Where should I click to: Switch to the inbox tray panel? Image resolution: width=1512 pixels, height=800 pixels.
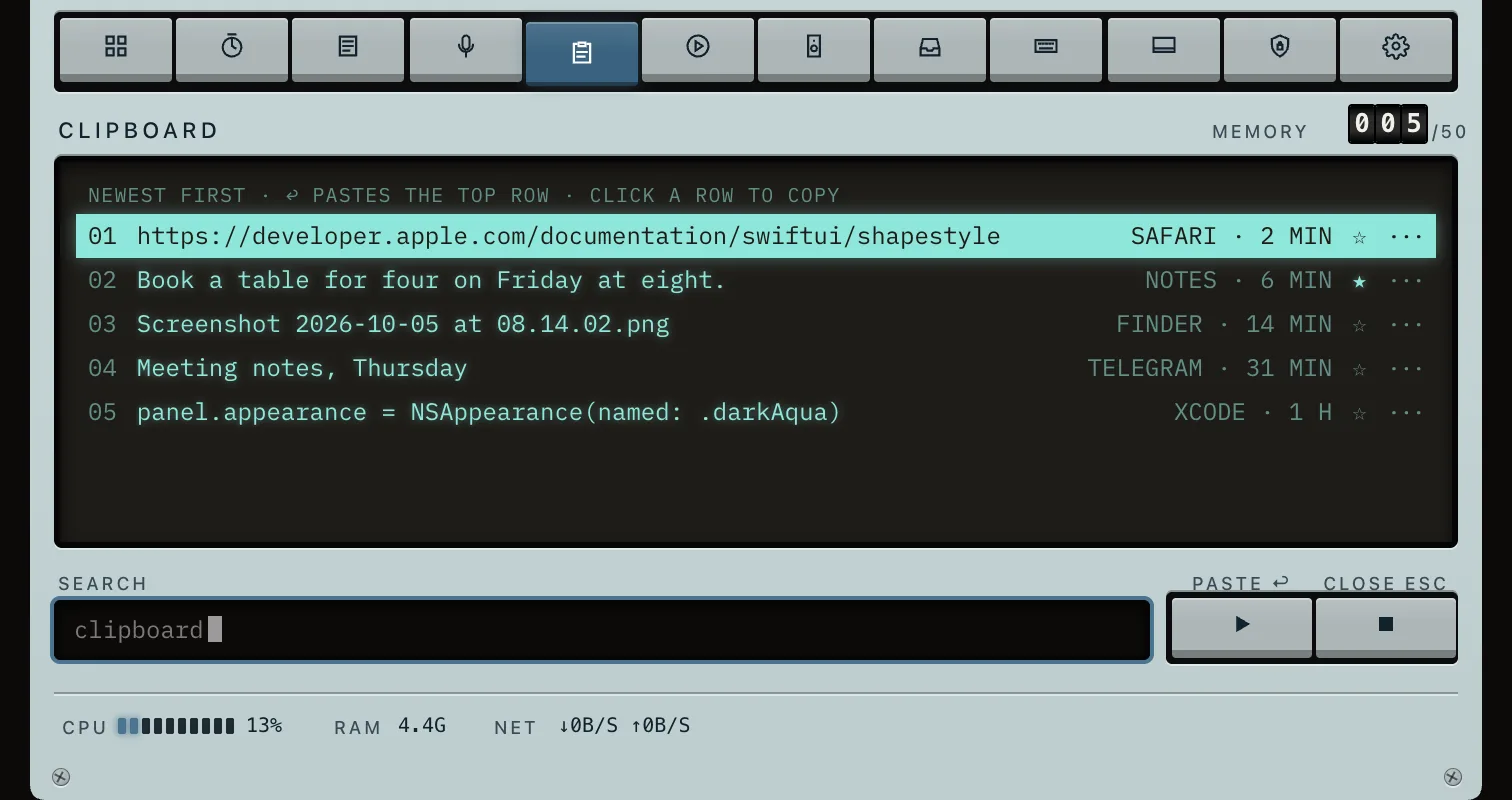point(930,48)
